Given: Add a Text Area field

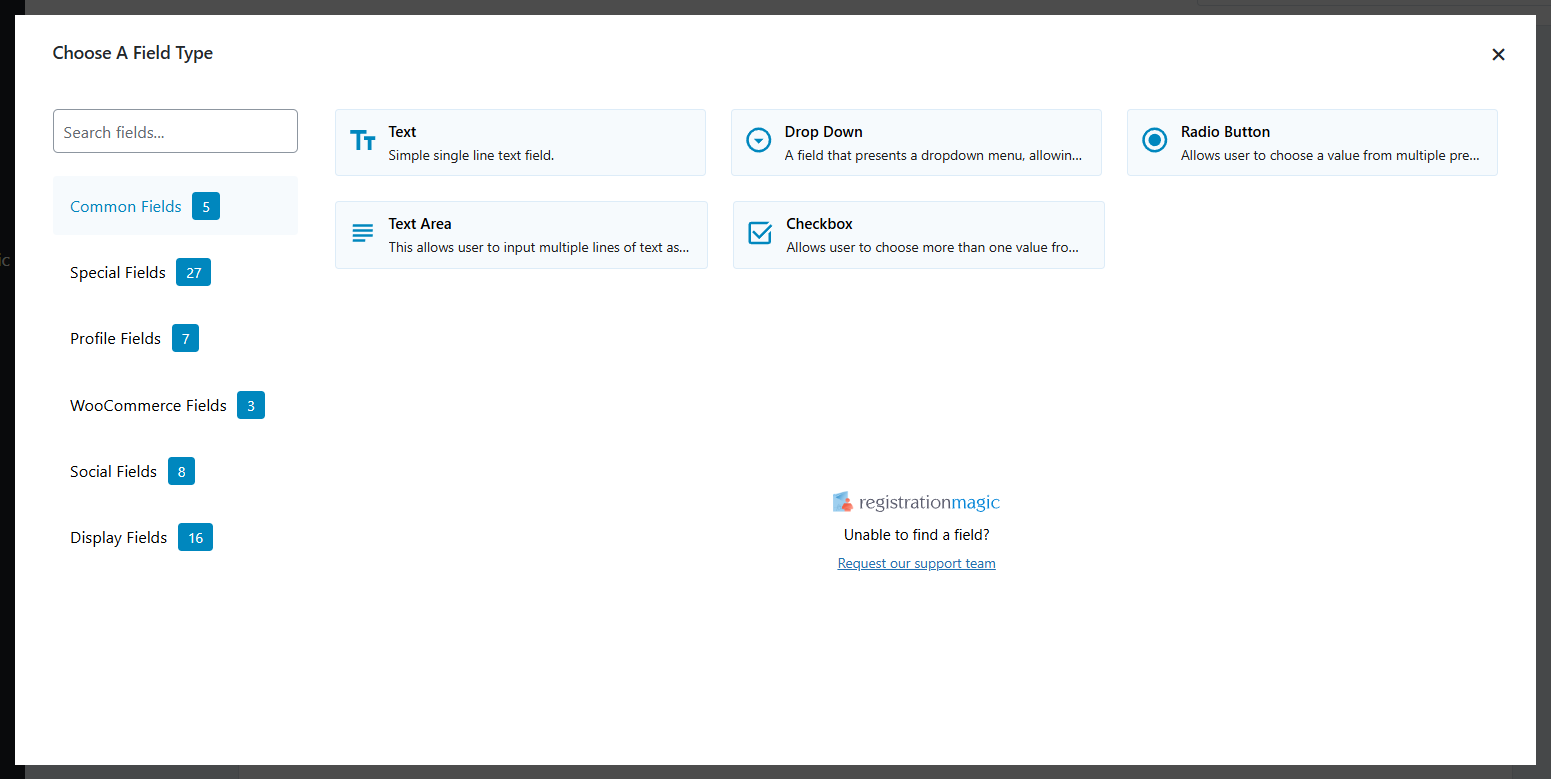Looking at the screenshot, I should 521,235.
